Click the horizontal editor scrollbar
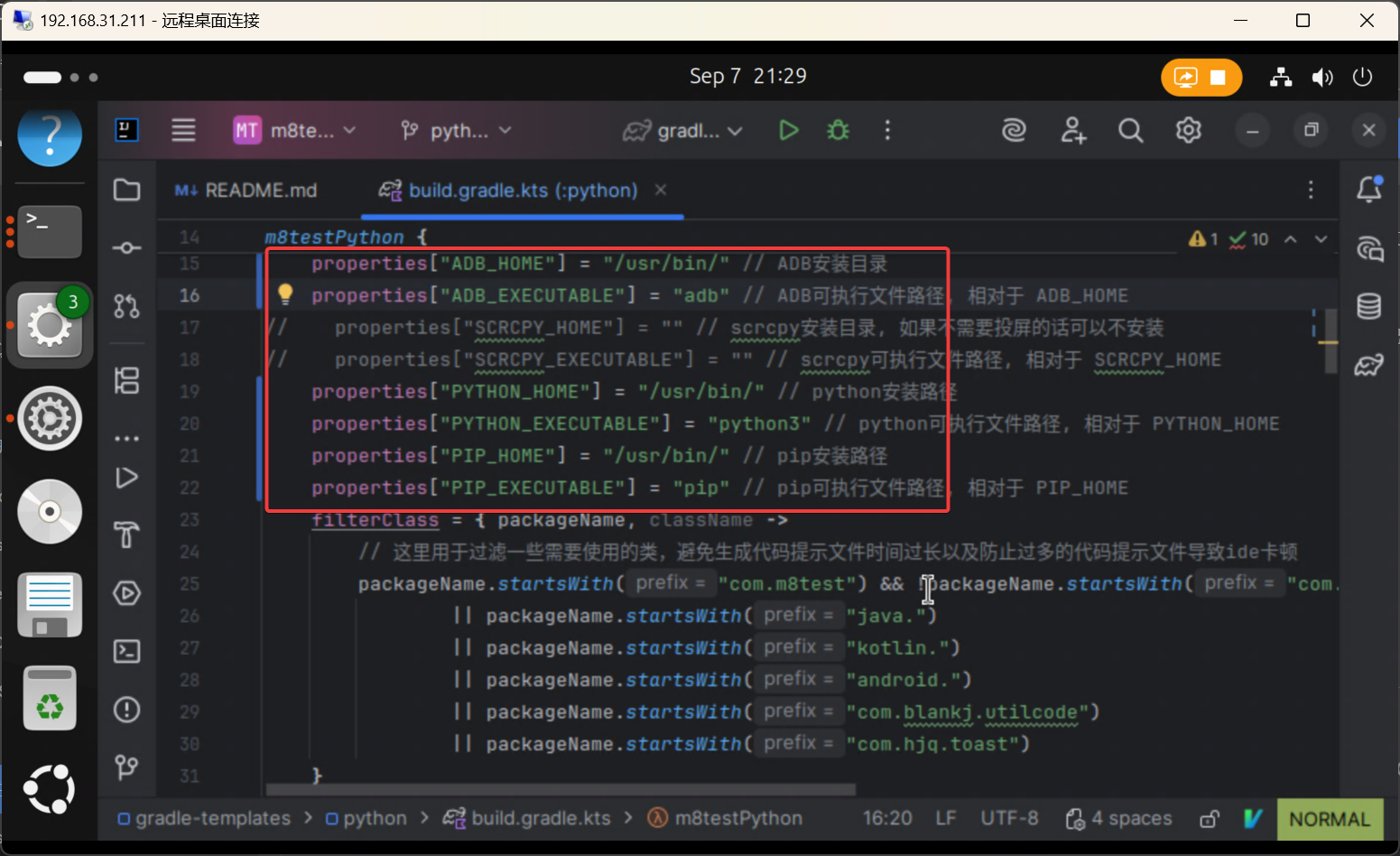The width and height of the screenshot is (1400, 856). click(560, 790)
